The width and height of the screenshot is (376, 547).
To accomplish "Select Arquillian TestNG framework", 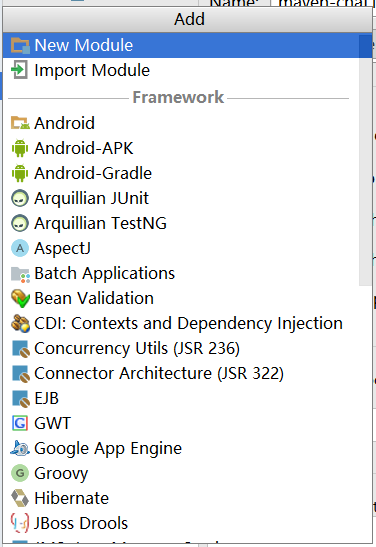I will 181,223.
